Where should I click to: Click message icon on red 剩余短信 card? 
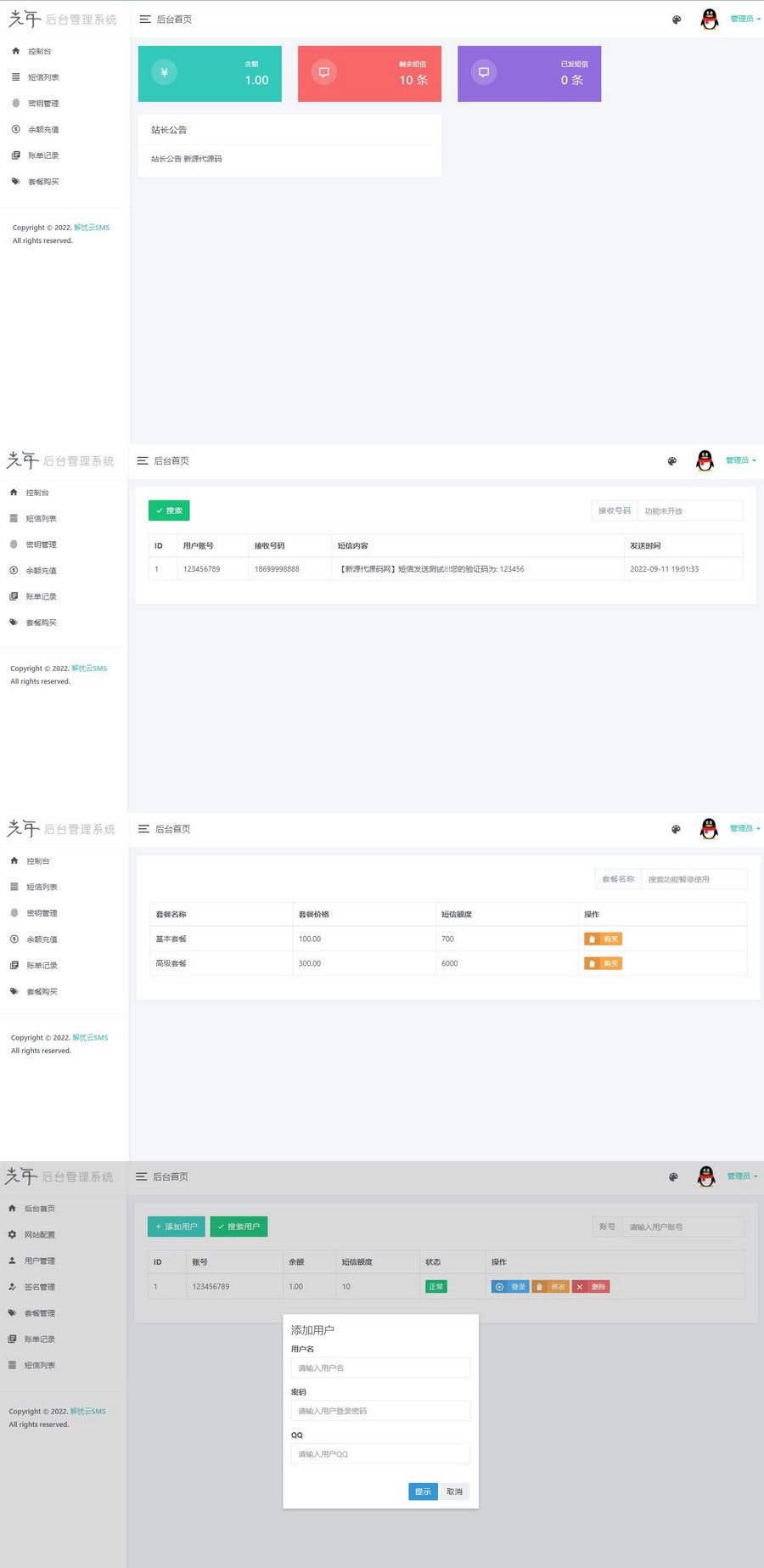click(x=323, y=72)
